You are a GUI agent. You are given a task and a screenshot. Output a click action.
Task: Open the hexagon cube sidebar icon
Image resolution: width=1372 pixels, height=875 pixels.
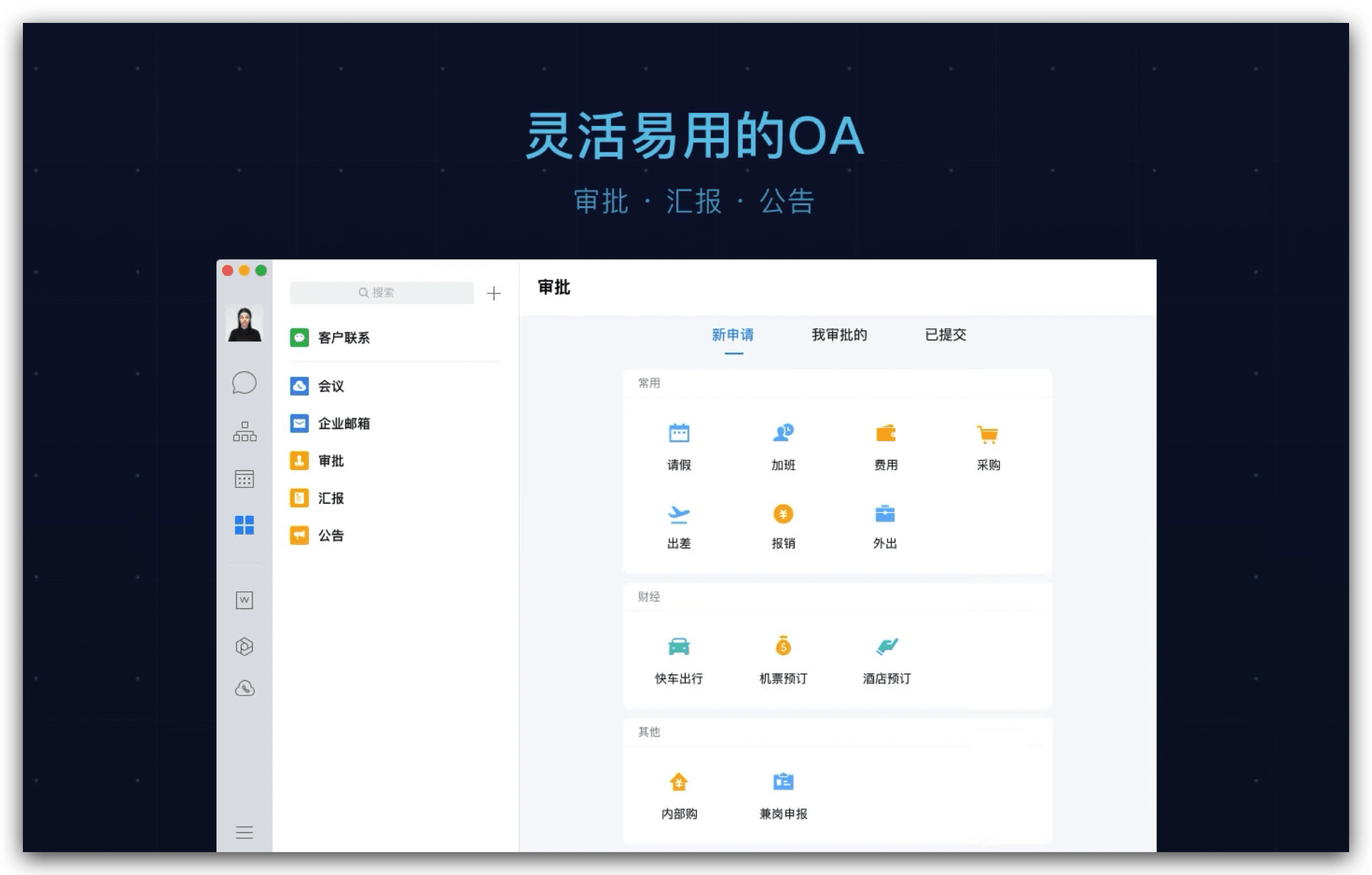point(245,646)
